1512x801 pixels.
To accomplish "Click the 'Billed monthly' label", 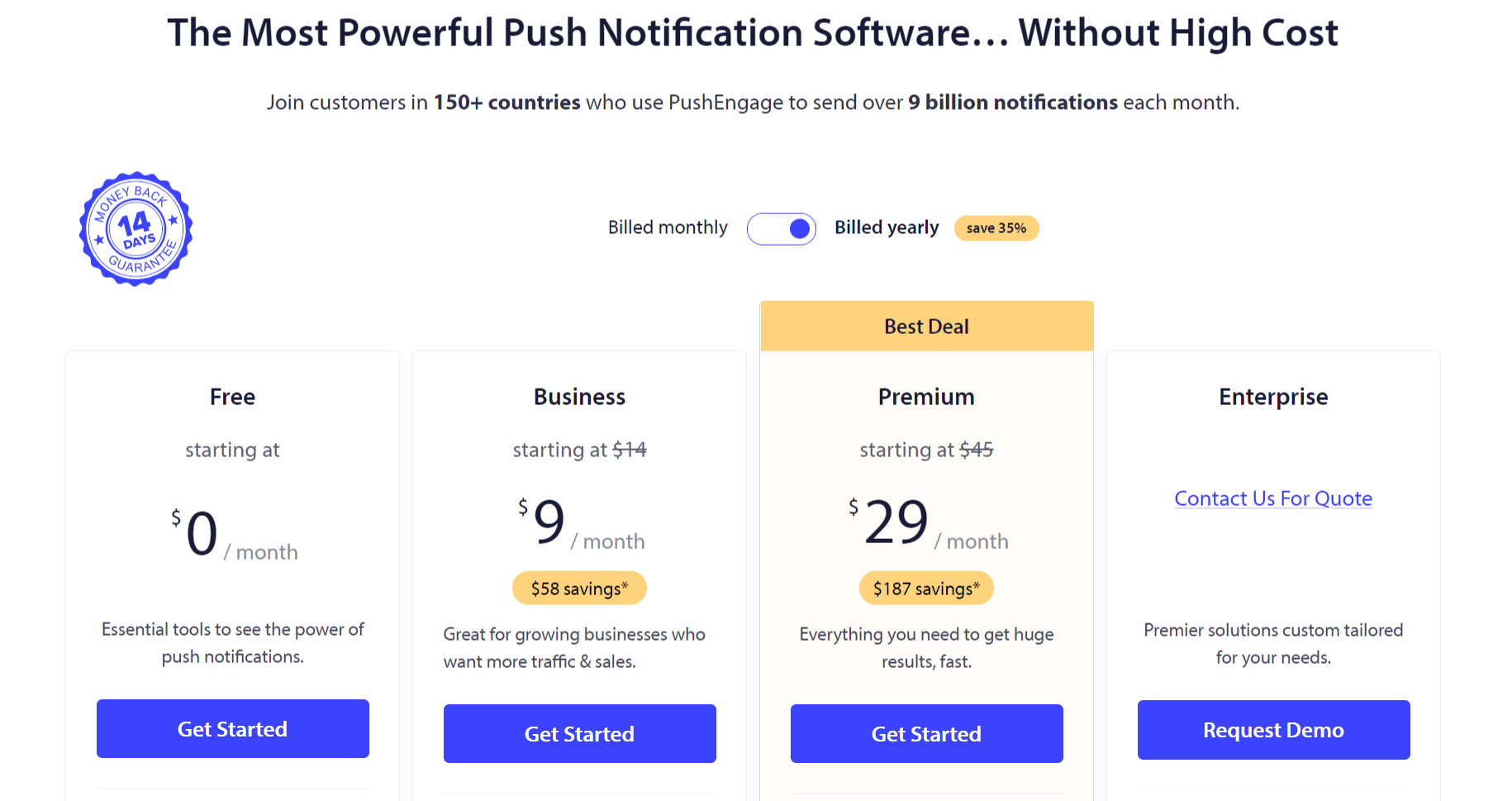I will [668, 227].
